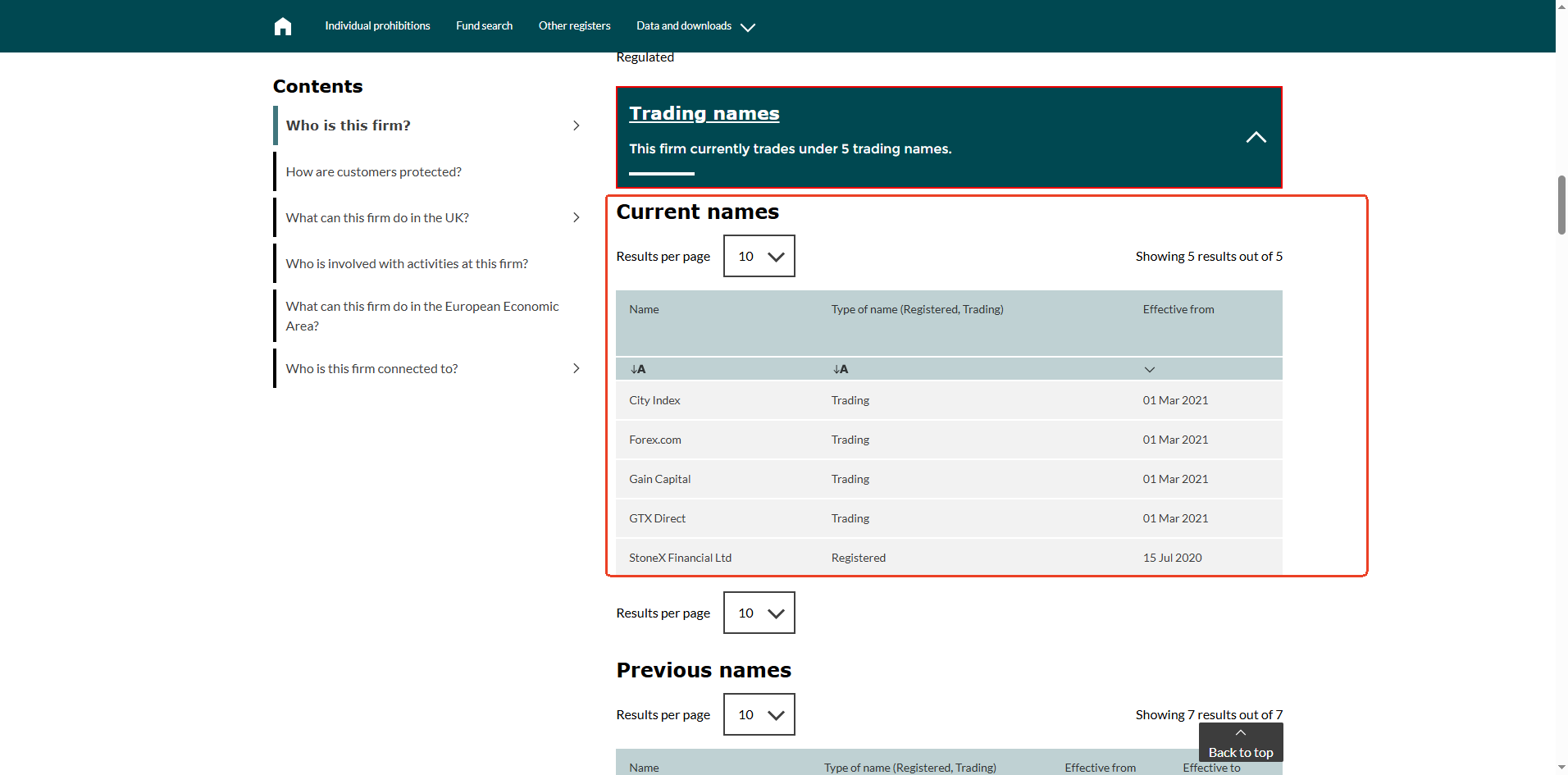Sort current names by Type of name
1568x775 pixels.
coord(840,370)
